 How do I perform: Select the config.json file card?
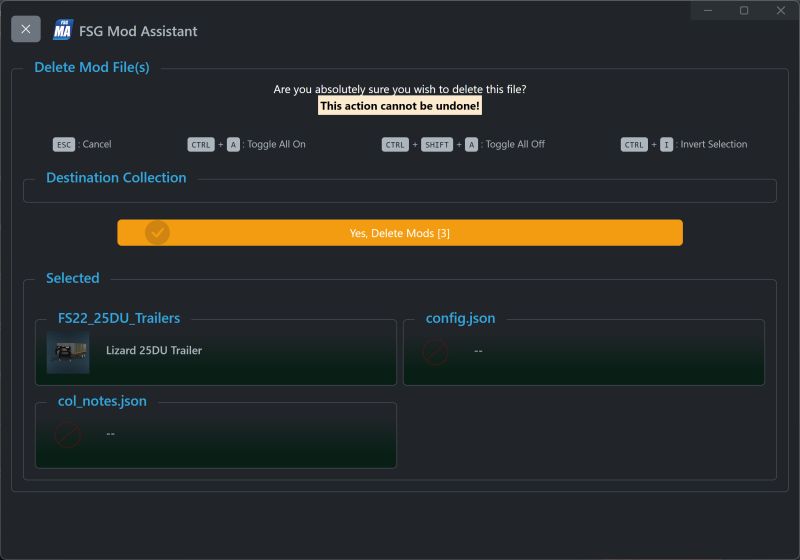584,352
